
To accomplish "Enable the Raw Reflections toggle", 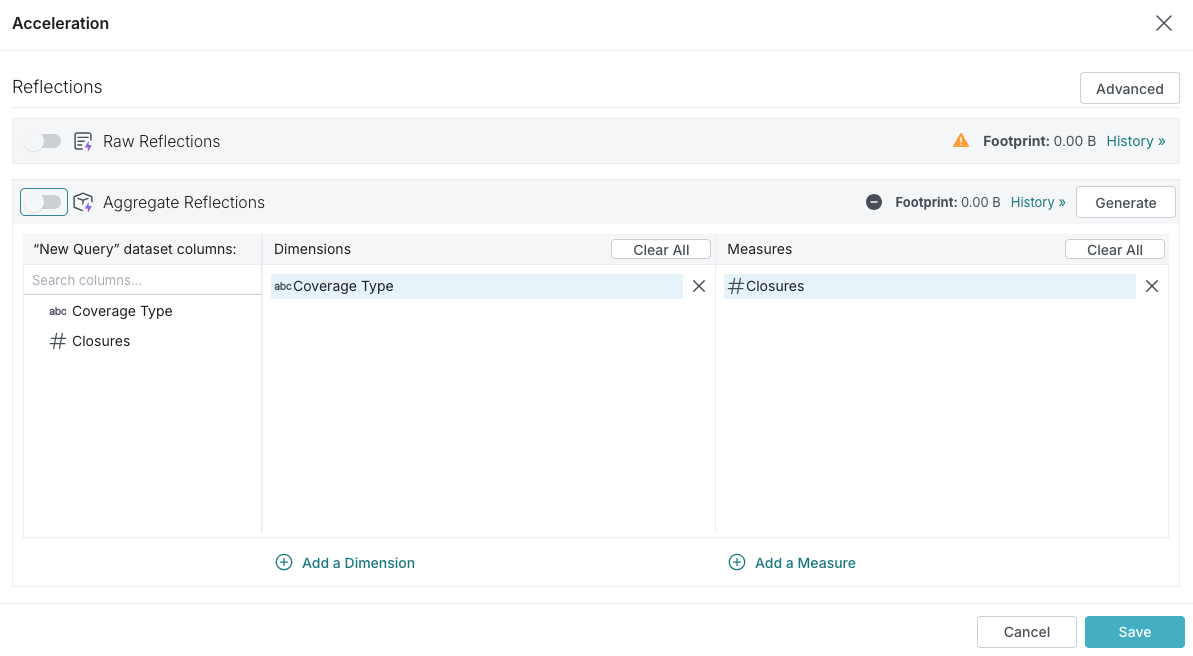I will tap(43, 142).
